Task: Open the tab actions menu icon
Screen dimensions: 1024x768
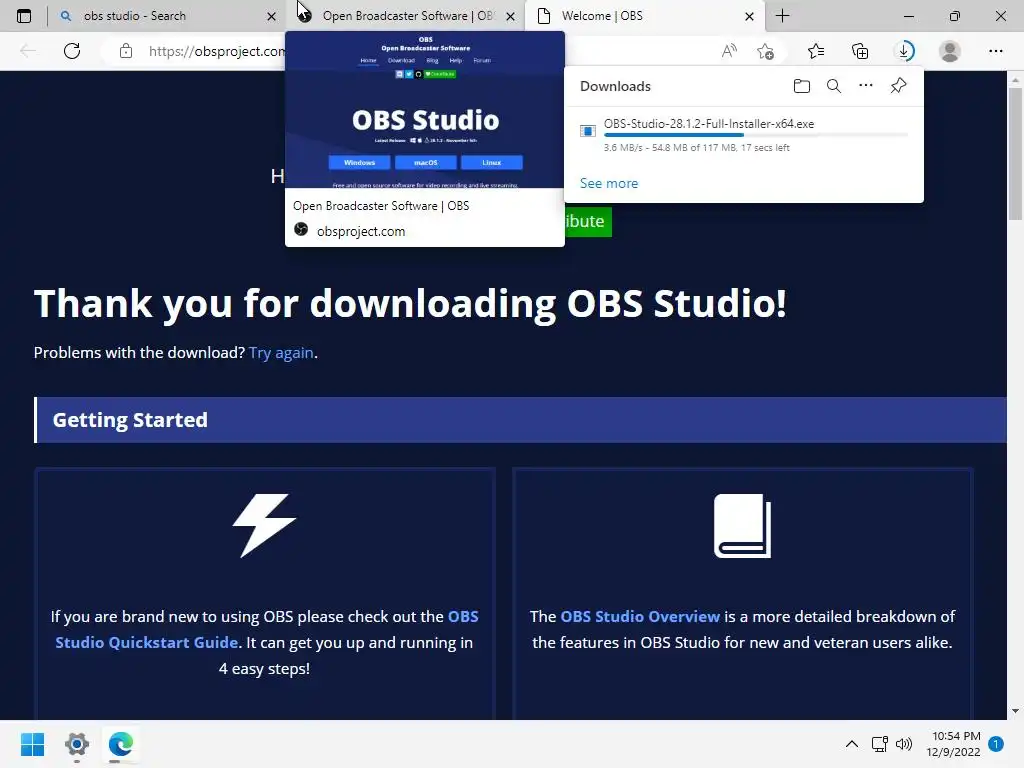Action: click(x=24, y=16)
